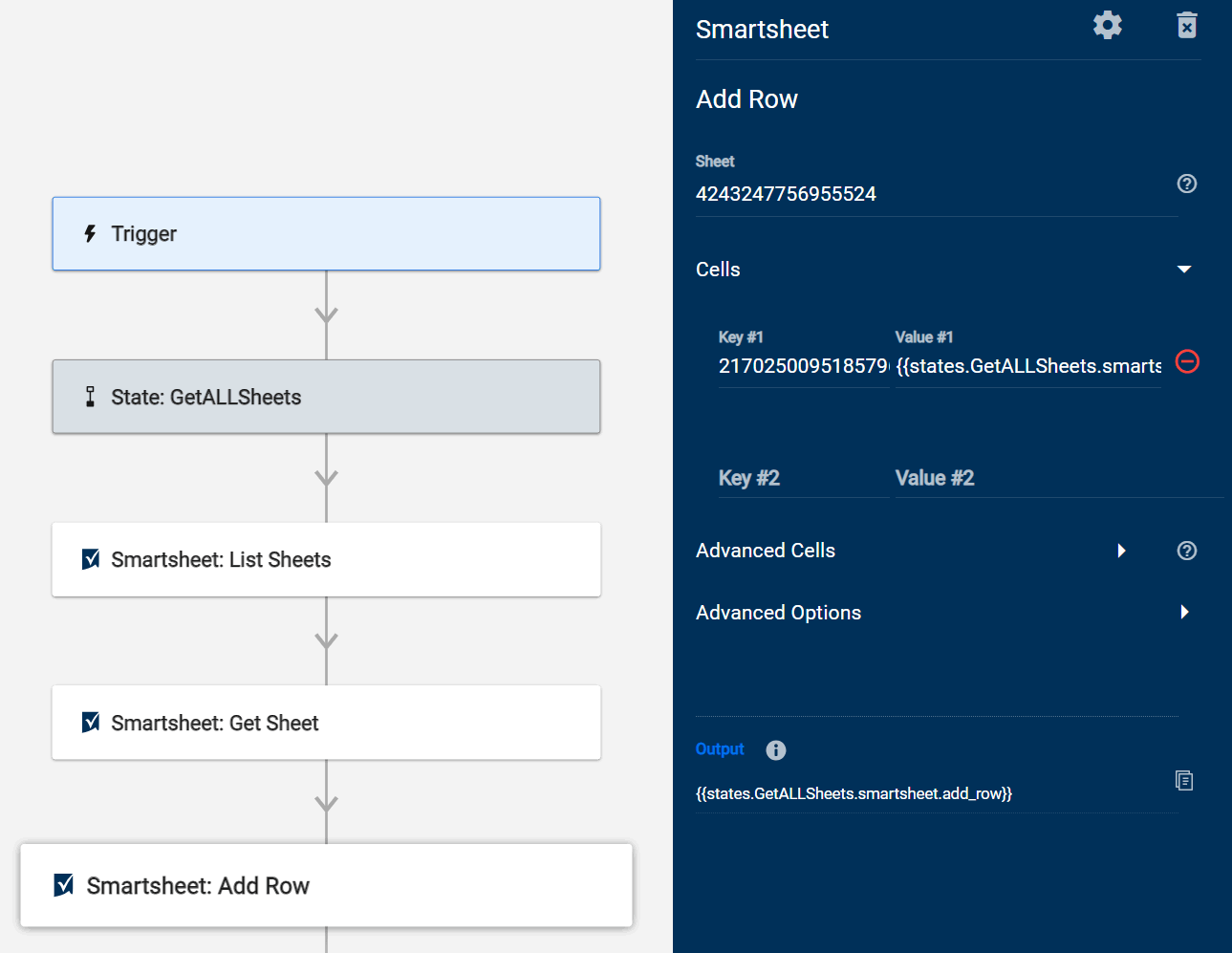
Task: Open the Smartsheet: Get Sheet step
Action: (326, 723)
